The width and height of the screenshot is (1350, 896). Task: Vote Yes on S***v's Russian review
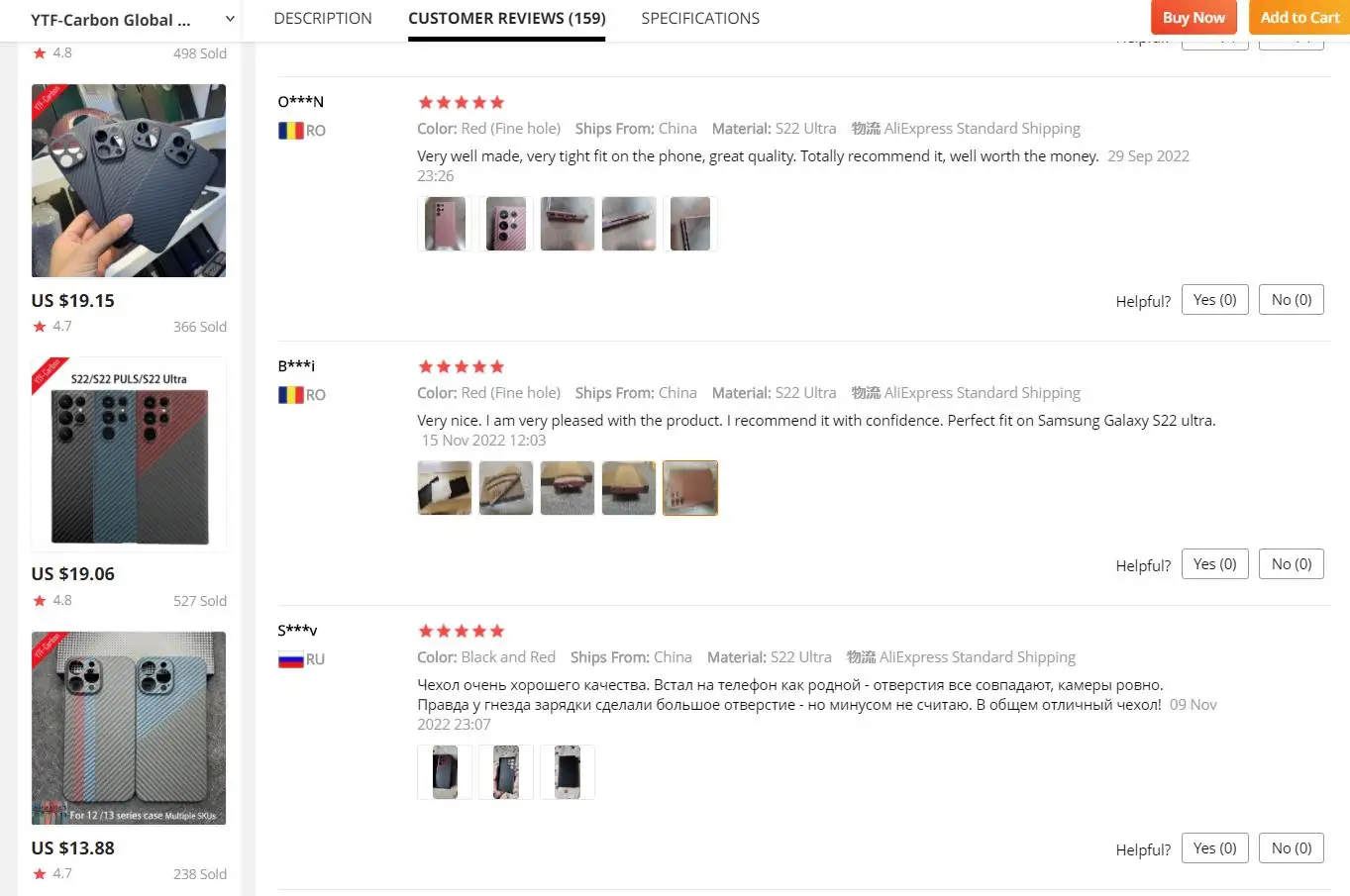click(1214, 848)
